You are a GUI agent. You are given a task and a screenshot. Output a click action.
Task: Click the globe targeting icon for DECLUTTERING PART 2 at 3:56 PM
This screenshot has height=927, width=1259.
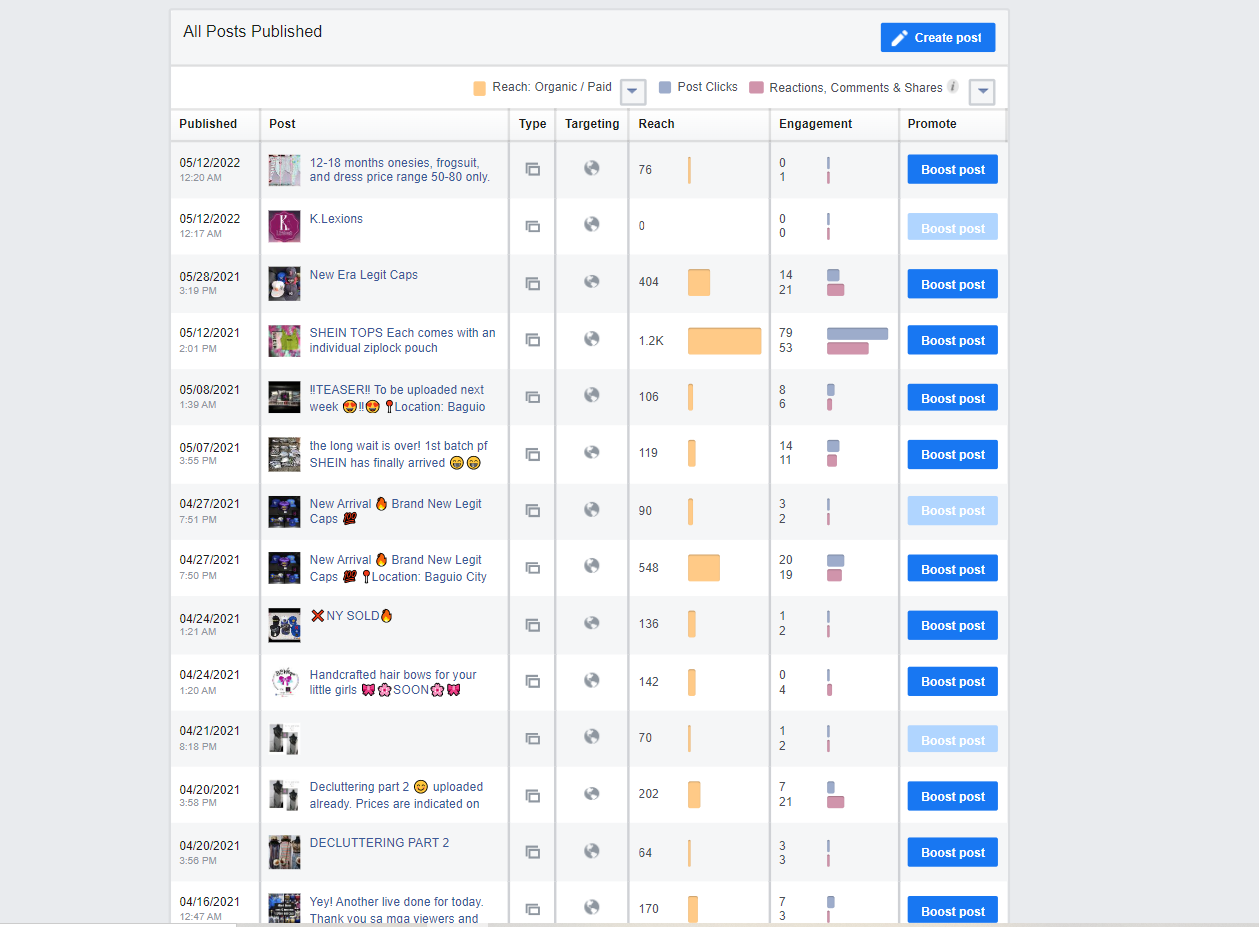592,851
